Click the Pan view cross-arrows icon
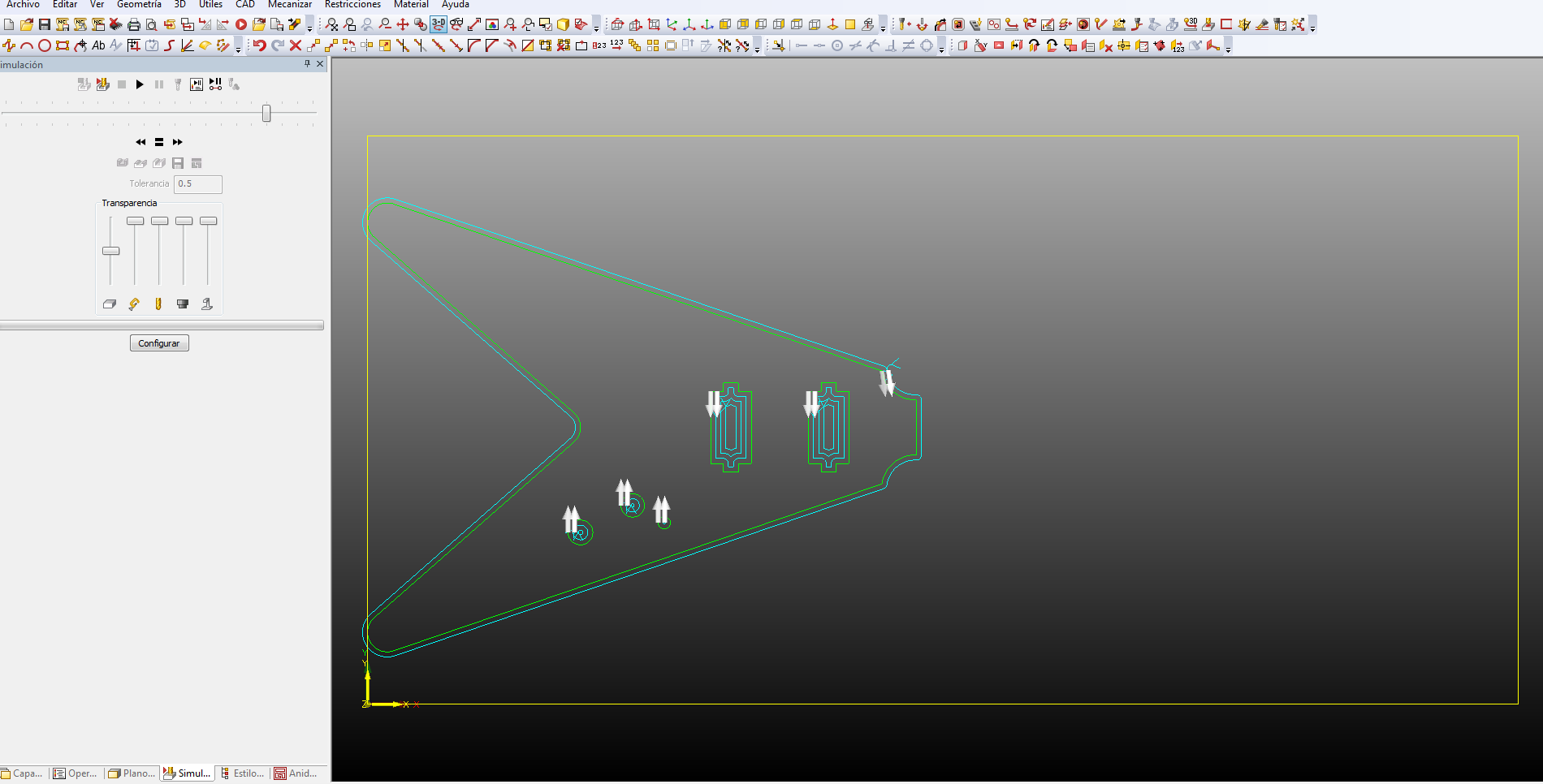This screenshot has width=1543, height=784. pyautogui.click(x=403, y=24)
